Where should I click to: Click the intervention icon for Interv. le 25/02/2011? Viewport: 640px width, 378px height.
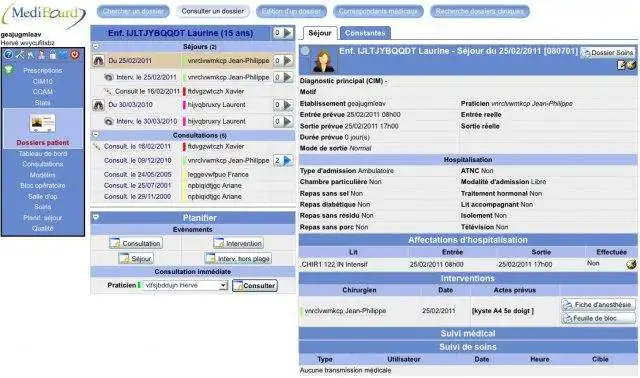109,77
